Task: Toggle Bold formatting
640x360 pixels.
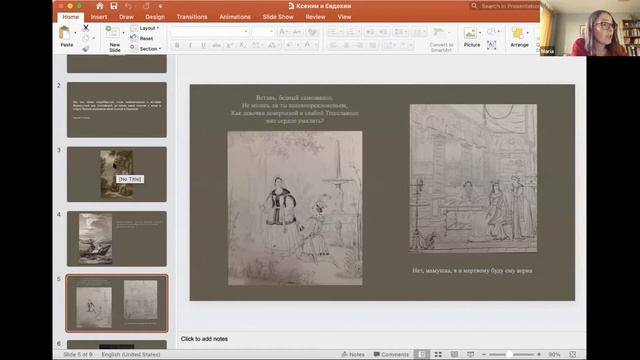Action: tap(177, 45)
